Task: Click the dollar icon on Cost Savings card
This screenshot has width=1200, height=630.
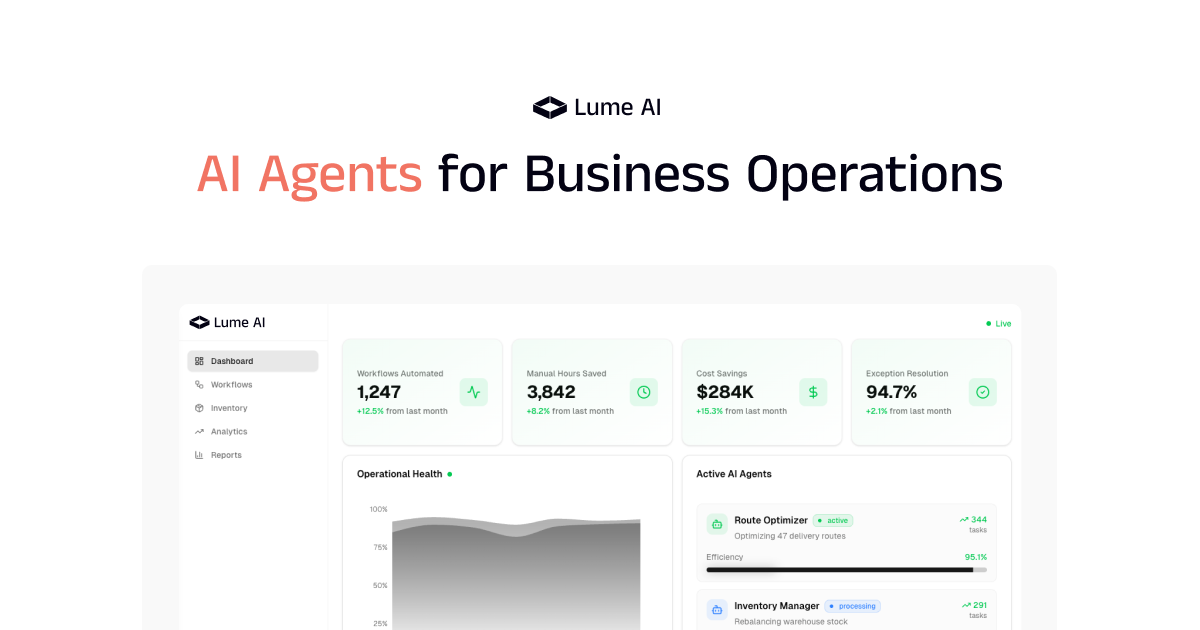Action: point(813,392)
